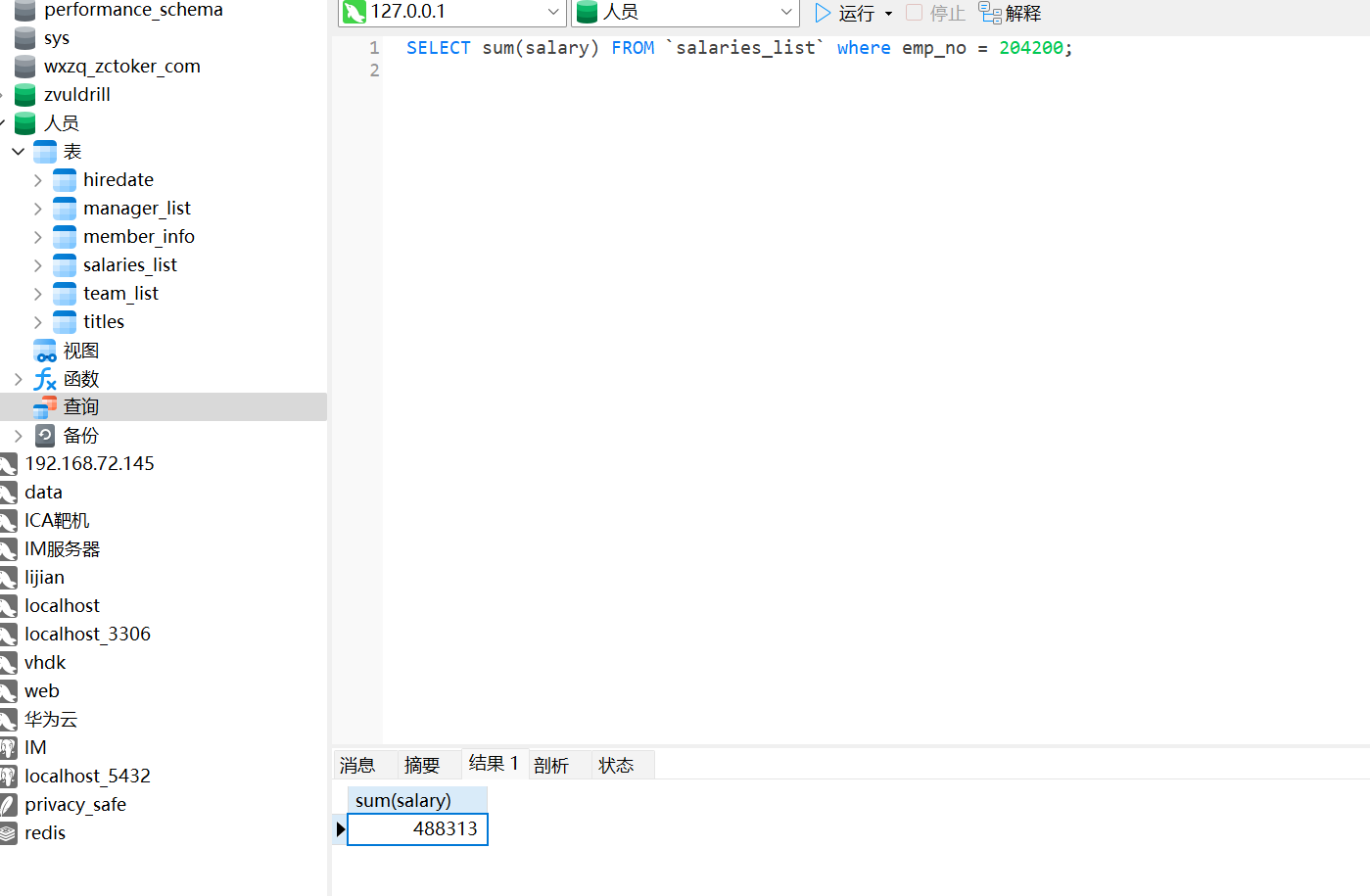Switch to the 剖析 profile tab
Screen dimensions: 1370x896
[551, 765]
